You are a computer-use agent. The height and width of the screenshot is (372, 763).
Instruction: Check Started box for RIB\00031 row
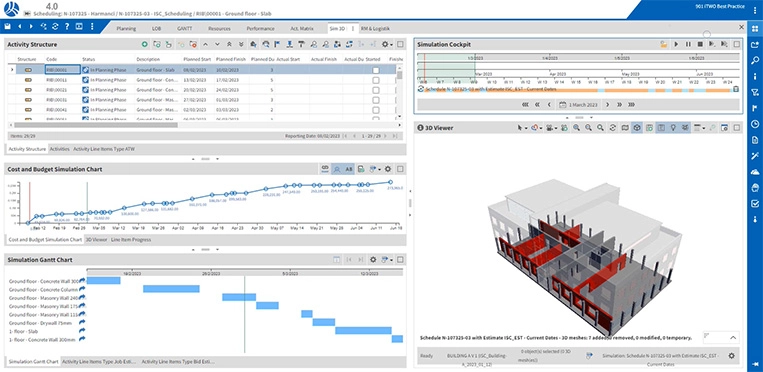pos(376,100)
